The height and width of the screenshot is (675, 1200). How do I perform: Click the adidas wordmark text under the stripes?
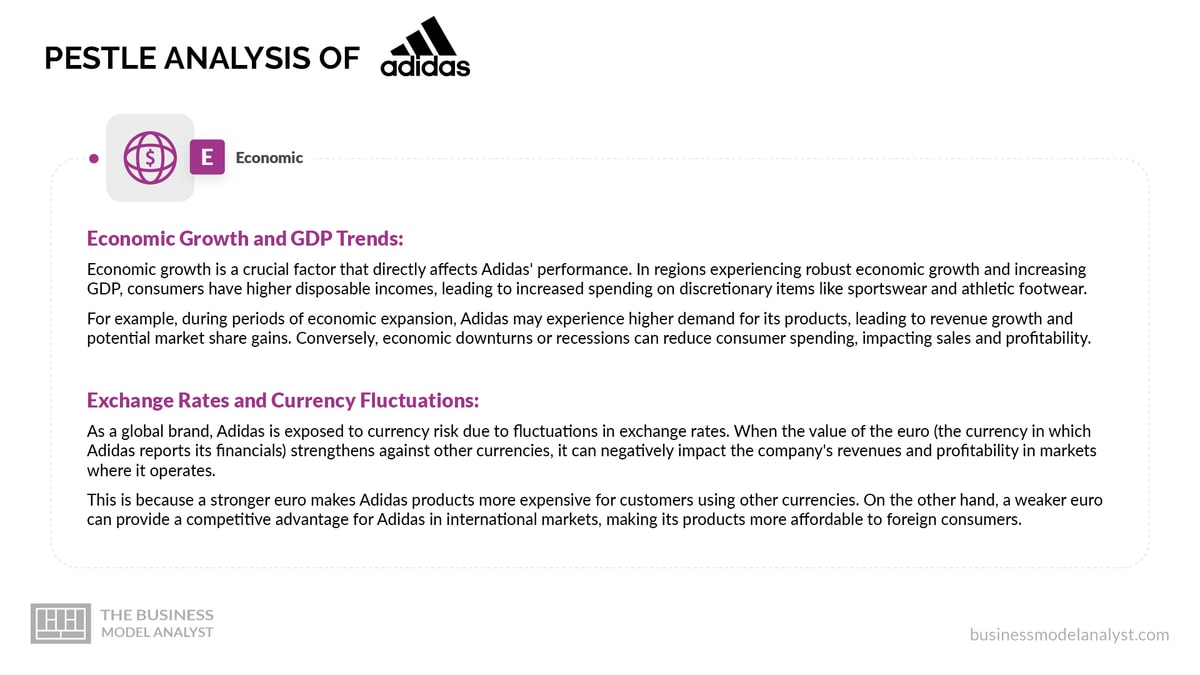[x=425, y=67]
